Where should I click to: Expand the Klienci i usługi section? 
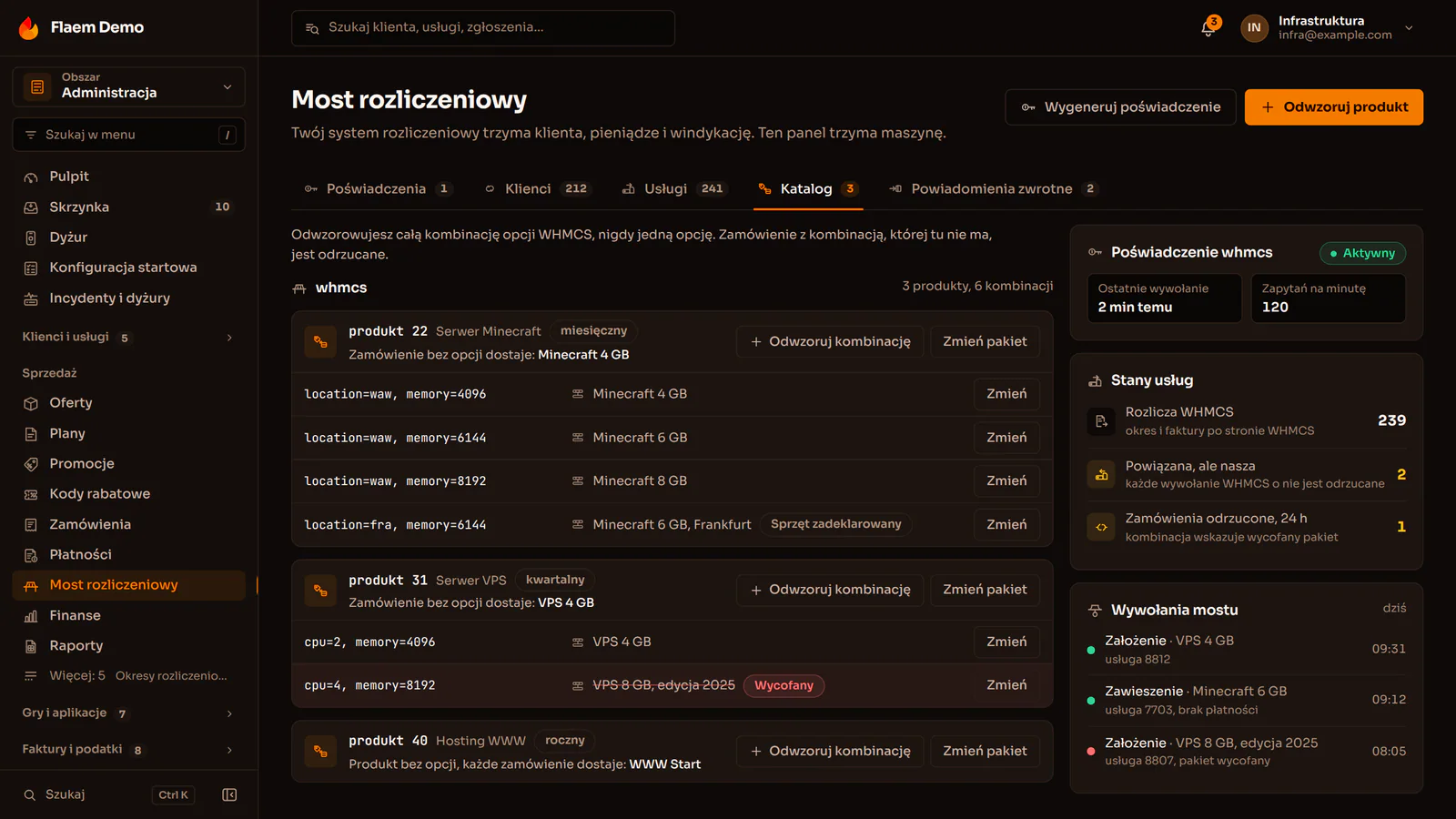129,338
